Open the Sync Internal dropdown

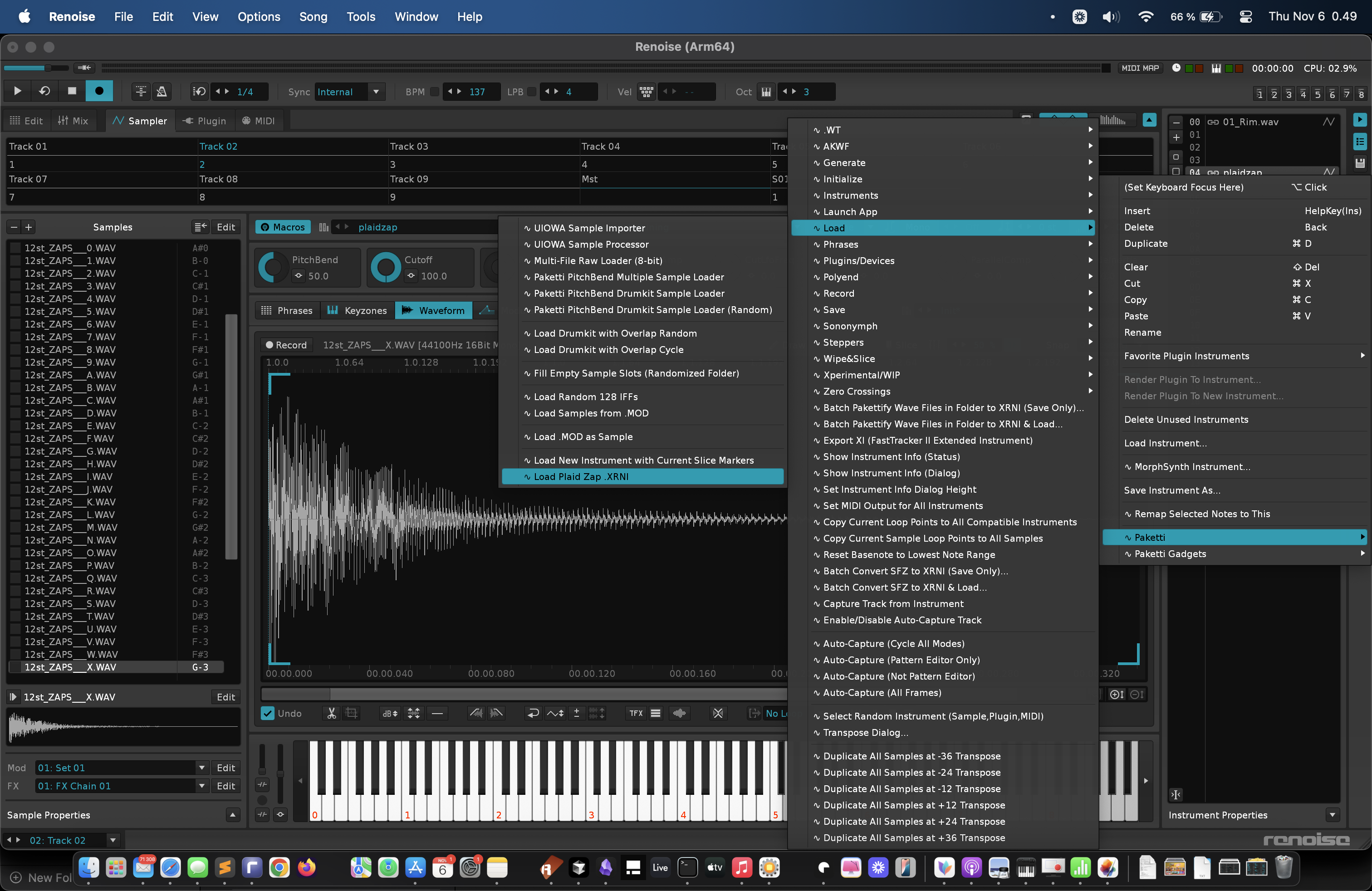[376, 92]
